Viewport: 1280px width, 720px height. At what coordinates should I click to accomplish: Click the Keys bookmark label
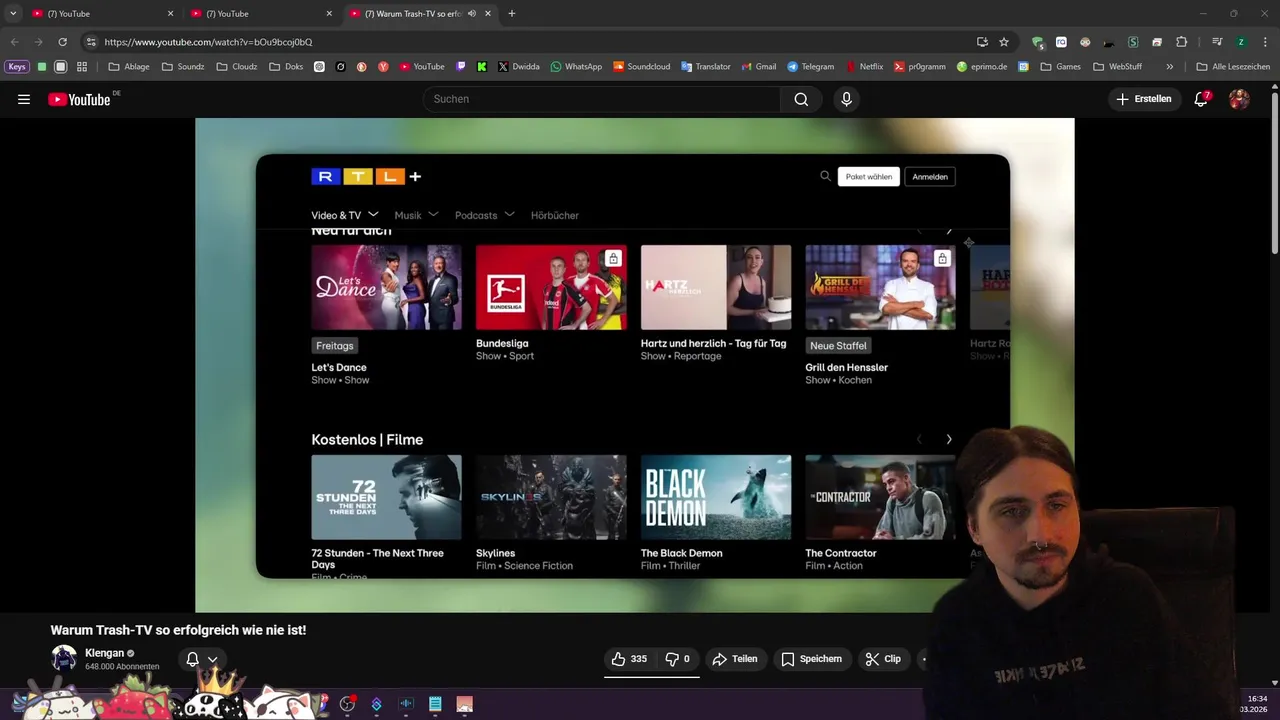click(17, 67)
